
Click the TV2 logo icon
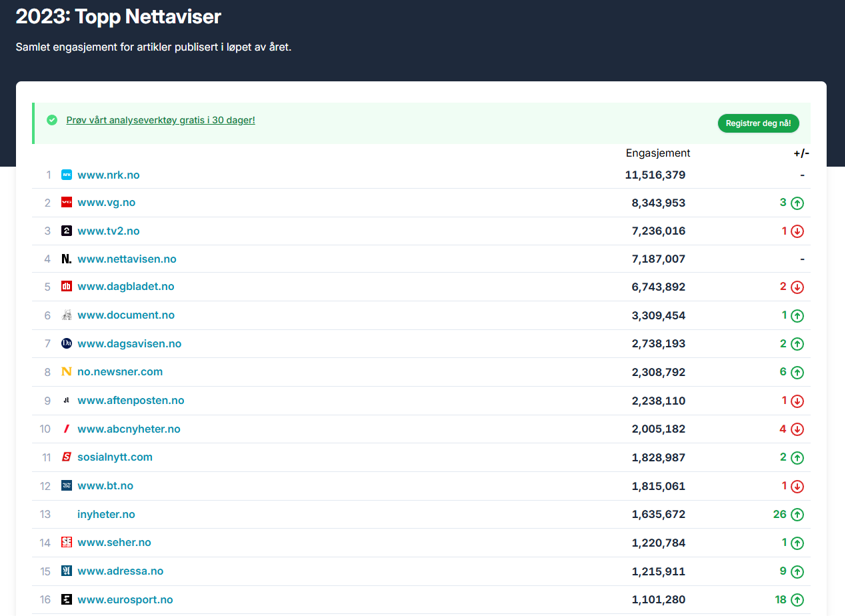click(x=67, y=231)
